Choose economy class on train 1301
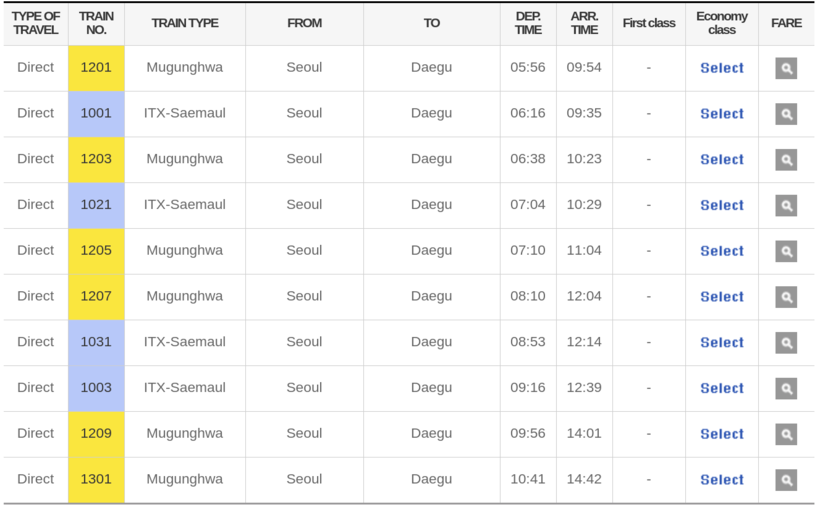This screenshot has height=507, width=820. coord(722,480)
